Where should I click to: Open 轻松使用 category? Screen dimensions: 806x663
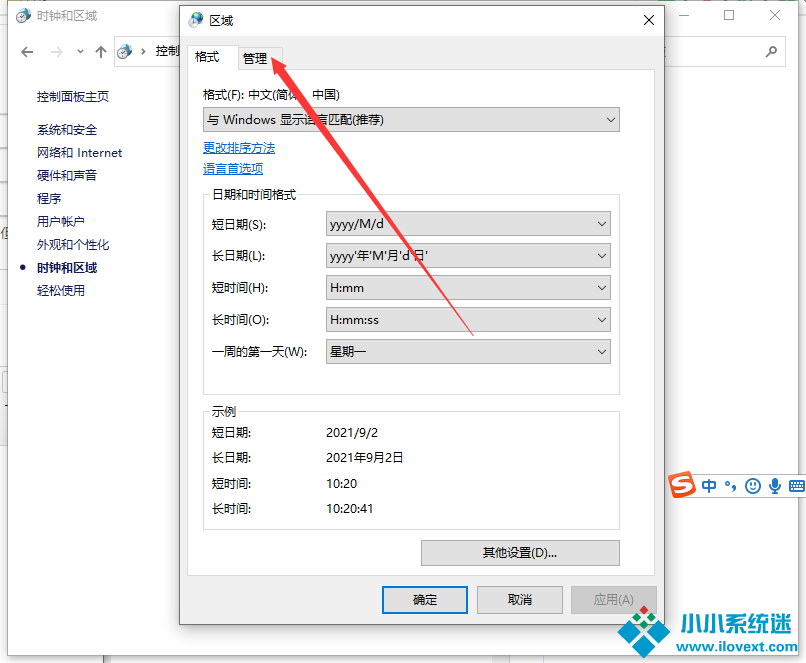61,291
